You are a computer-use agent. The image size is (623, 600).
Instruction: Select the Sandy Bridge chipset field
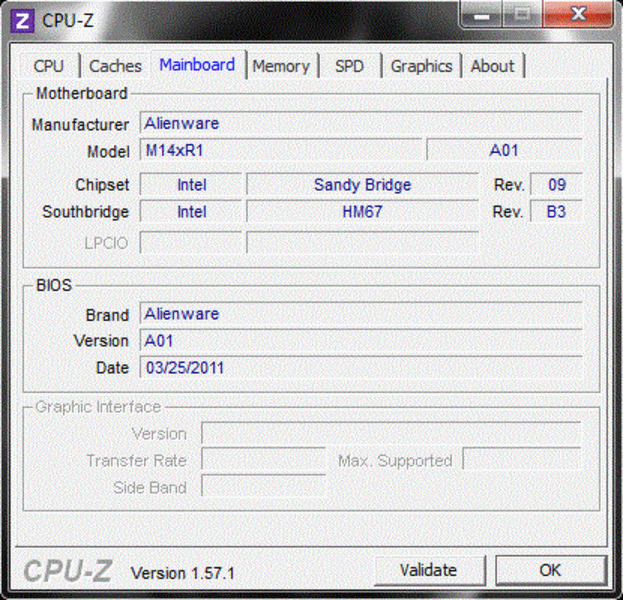[x=362, y=184]
